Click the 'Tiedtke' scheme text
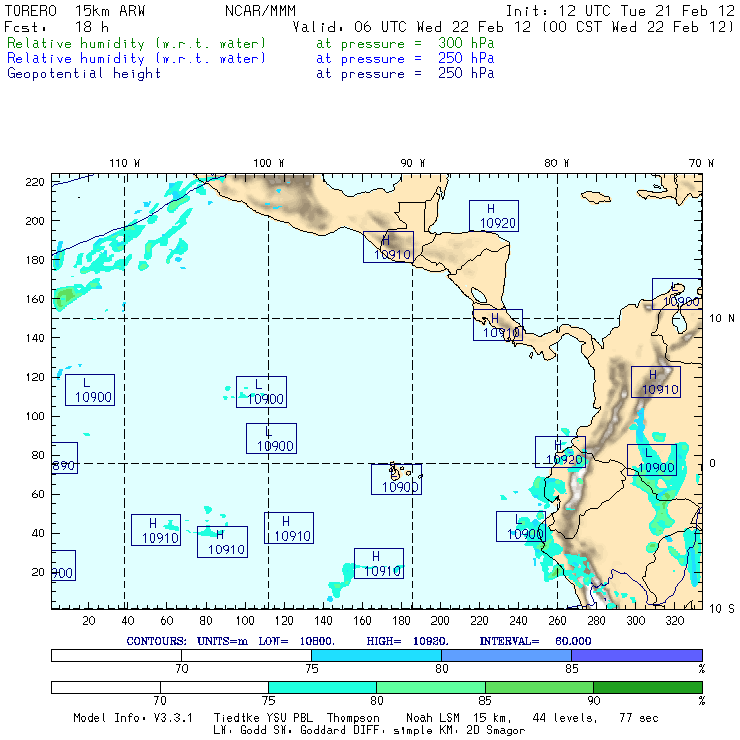This screenshot has height=740, width=740. click(x=237, y=718)
